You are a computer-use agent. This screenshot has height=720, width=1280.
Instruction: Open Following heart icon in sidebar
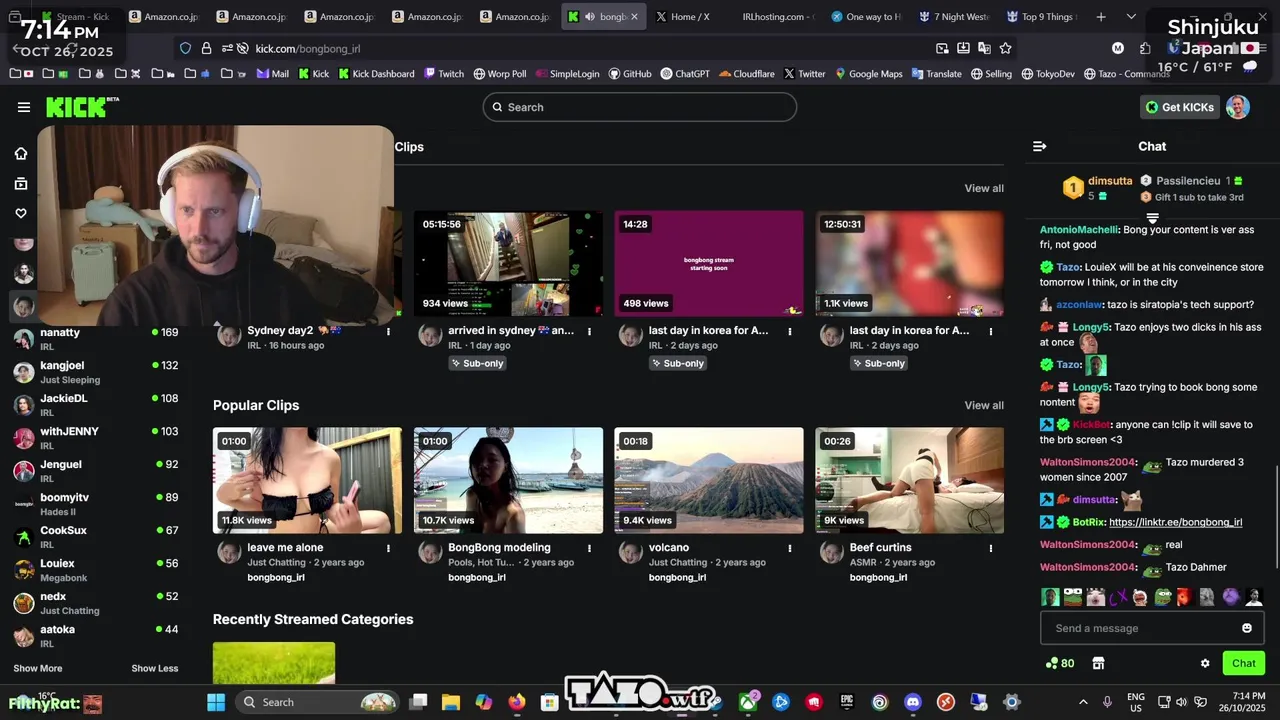point(21,213)
